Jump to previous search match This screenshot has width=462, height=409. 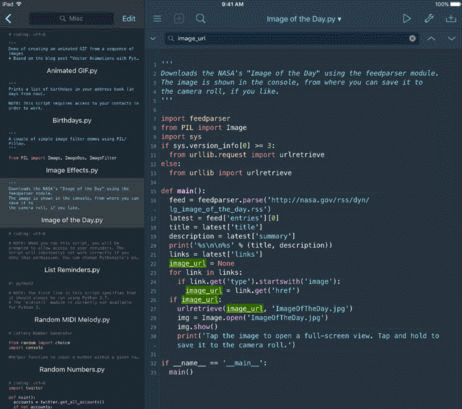pos(431,39)
